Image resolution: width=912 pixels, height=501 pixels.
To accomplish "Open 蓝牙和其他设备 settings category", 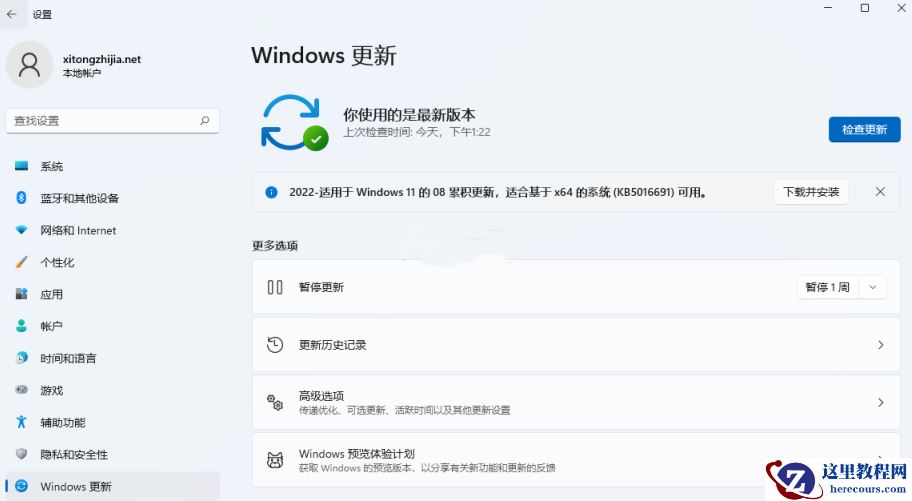I will (112, 198).
